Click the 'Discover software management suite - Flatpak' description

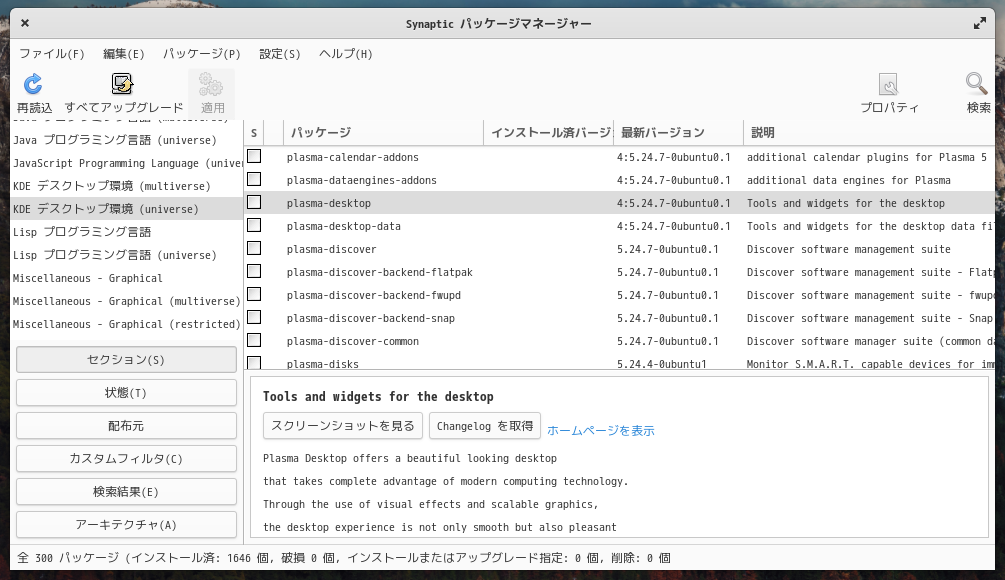pos(870,272)
